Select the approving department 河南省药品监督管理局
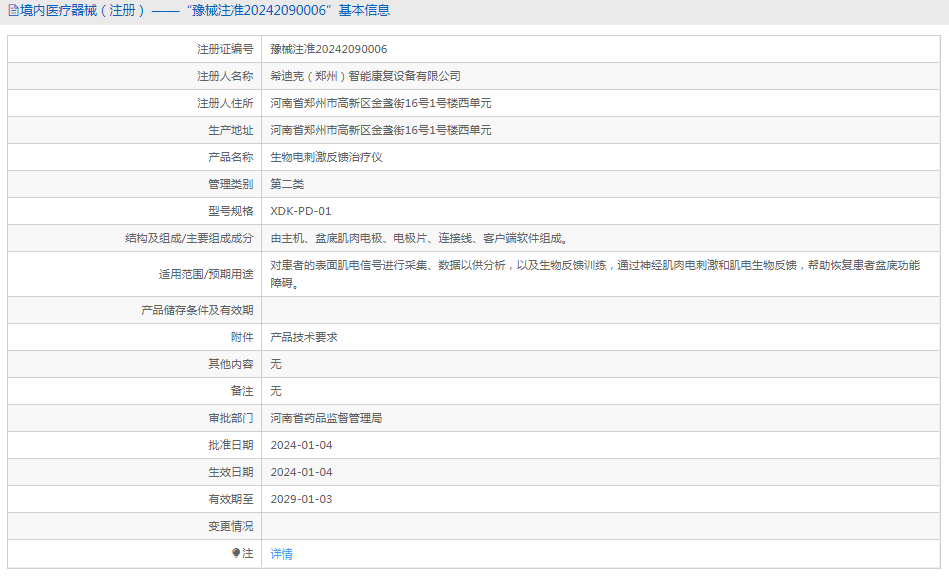Viewport: 949px width, 577px height. 326,418
